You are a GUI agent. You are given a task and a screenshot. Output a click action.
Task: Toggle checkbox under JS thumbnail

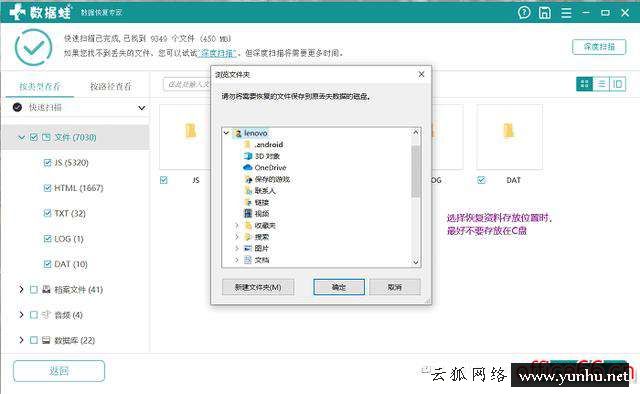coord(164,180)
